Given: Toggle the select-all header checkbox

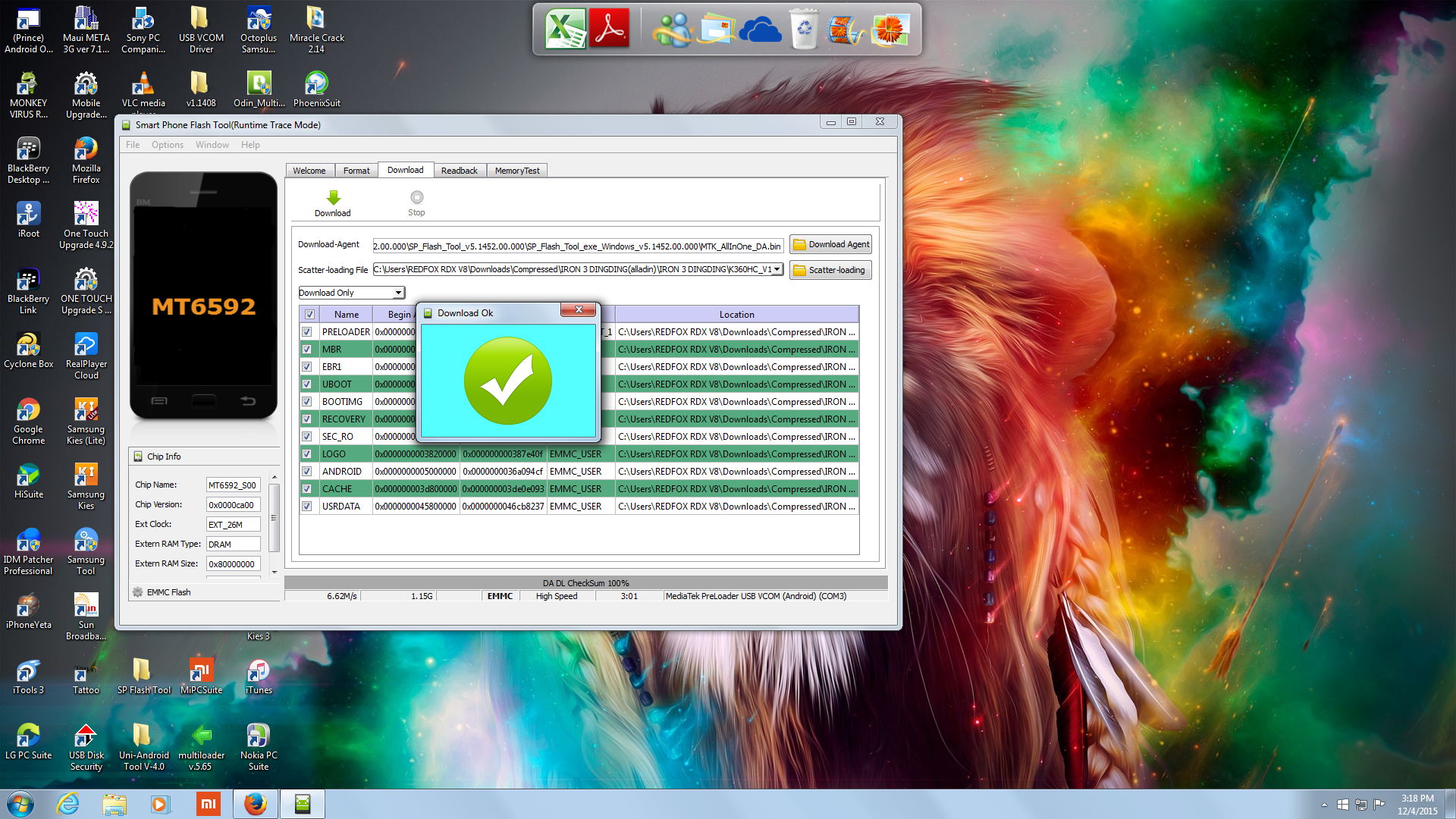Looking at the screenshot, I should click(309, 314).
